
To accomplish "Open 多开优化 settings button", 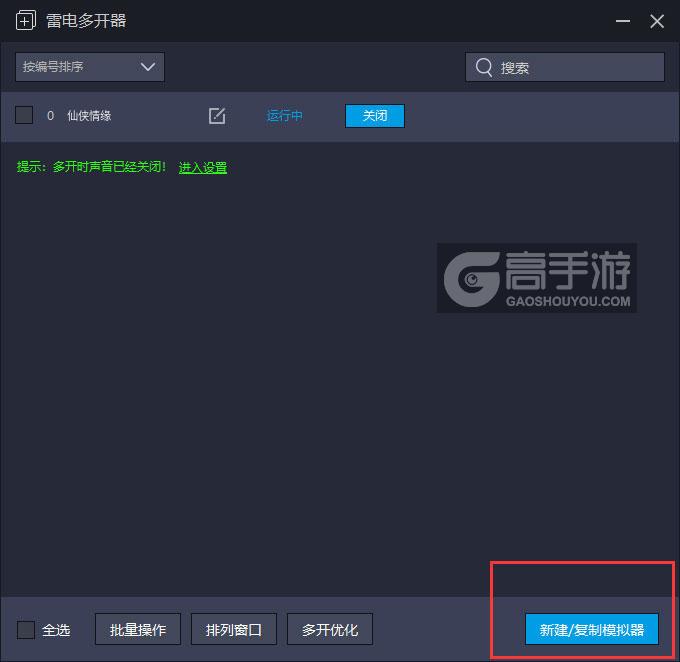I will coord(330,629).
